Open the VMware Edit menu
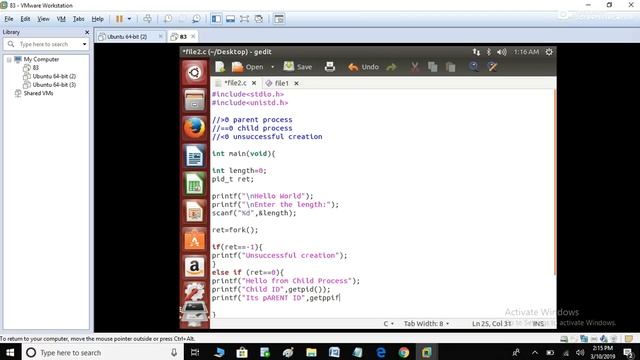The image size is (640, 360). 25,19
